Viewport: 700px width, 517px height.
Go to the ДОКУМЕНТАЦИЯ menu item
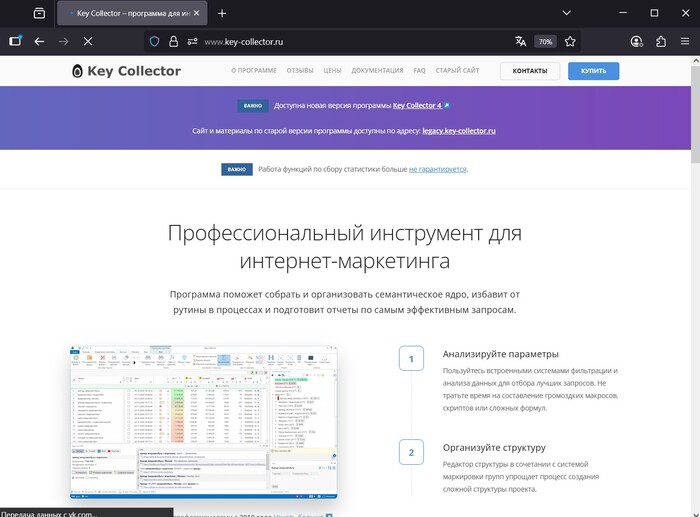pos(377,71)
